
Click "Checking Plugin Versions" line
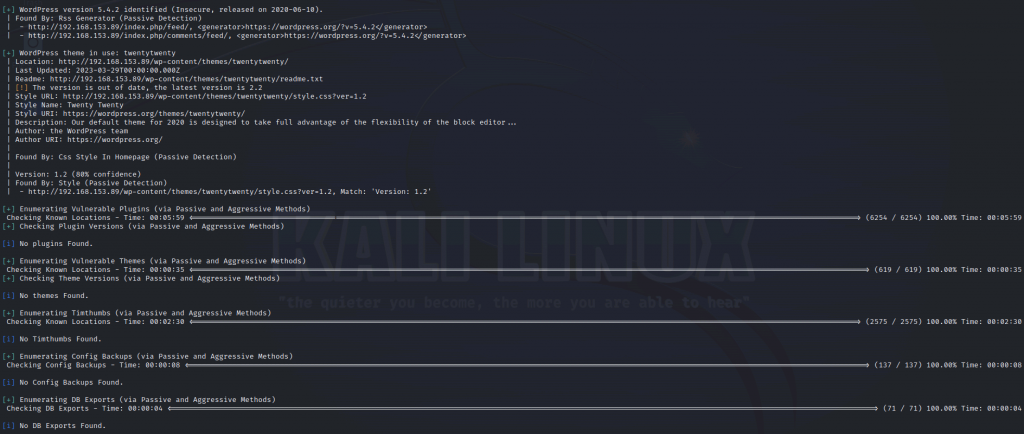click(143, 226)
